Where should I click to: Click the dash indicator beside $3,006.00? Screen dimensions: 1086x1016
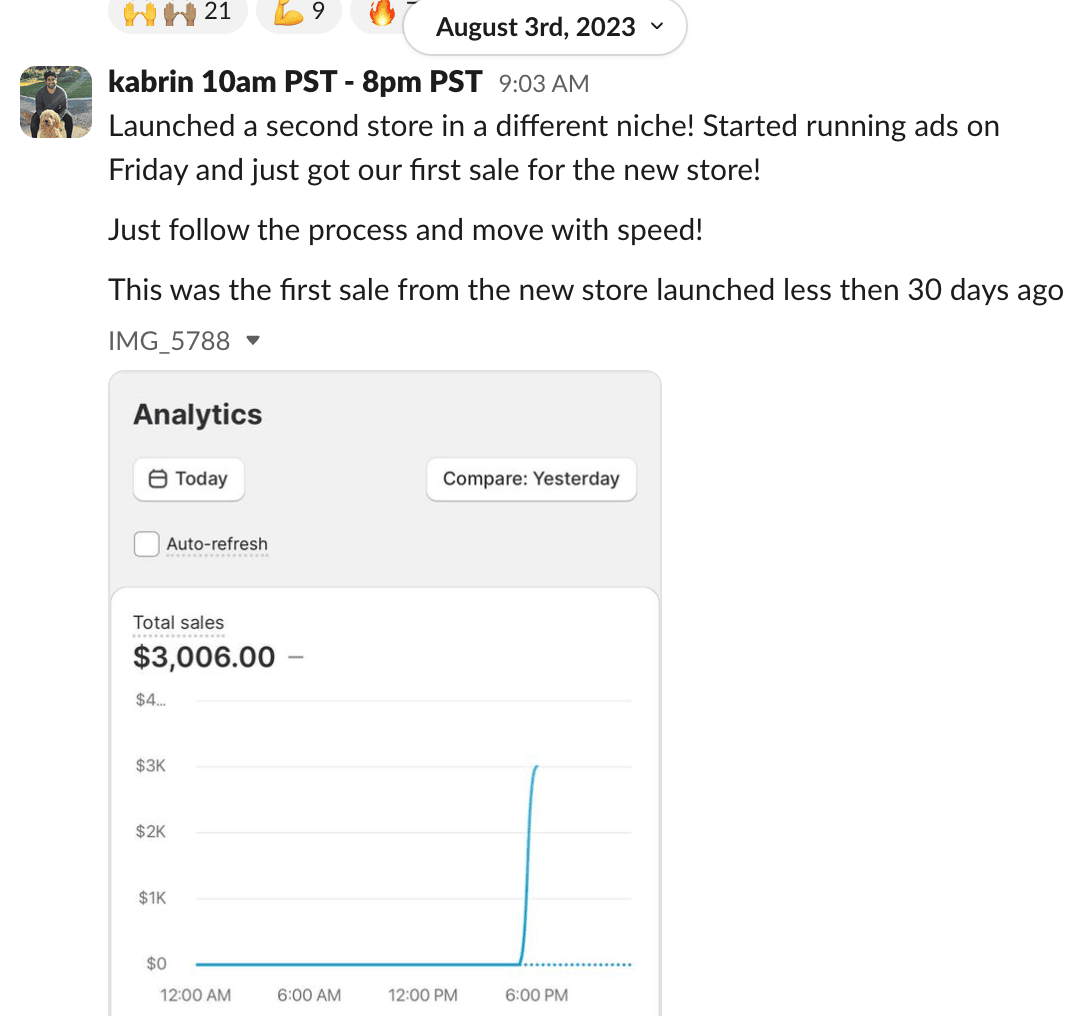(295, 657)
